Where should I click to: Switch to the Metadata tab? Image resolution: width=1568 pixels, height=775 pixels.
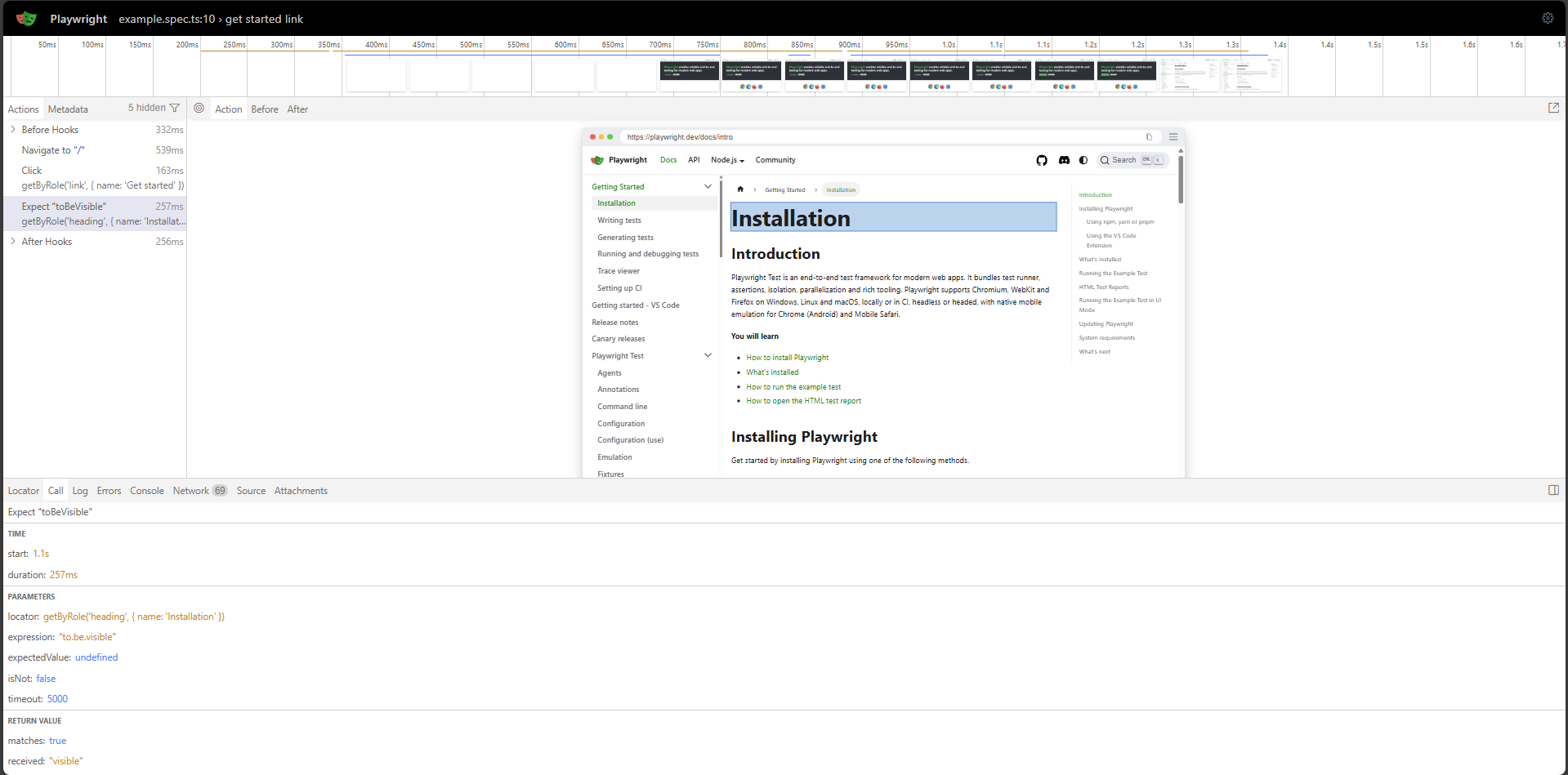click(x=68, y=109)
